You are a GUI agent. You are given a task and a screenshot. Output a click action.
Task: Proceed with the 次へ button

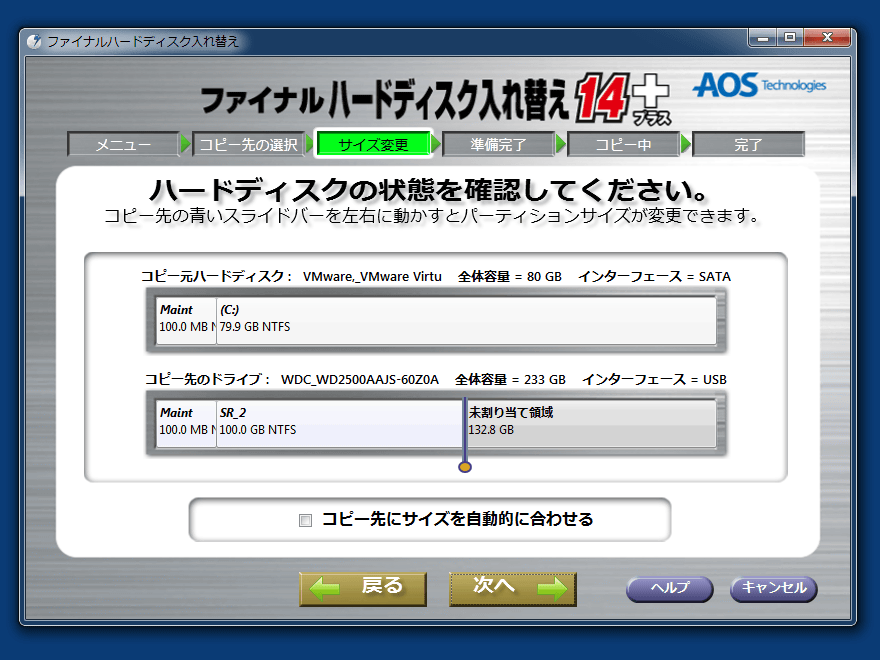(x=513, y=589)
